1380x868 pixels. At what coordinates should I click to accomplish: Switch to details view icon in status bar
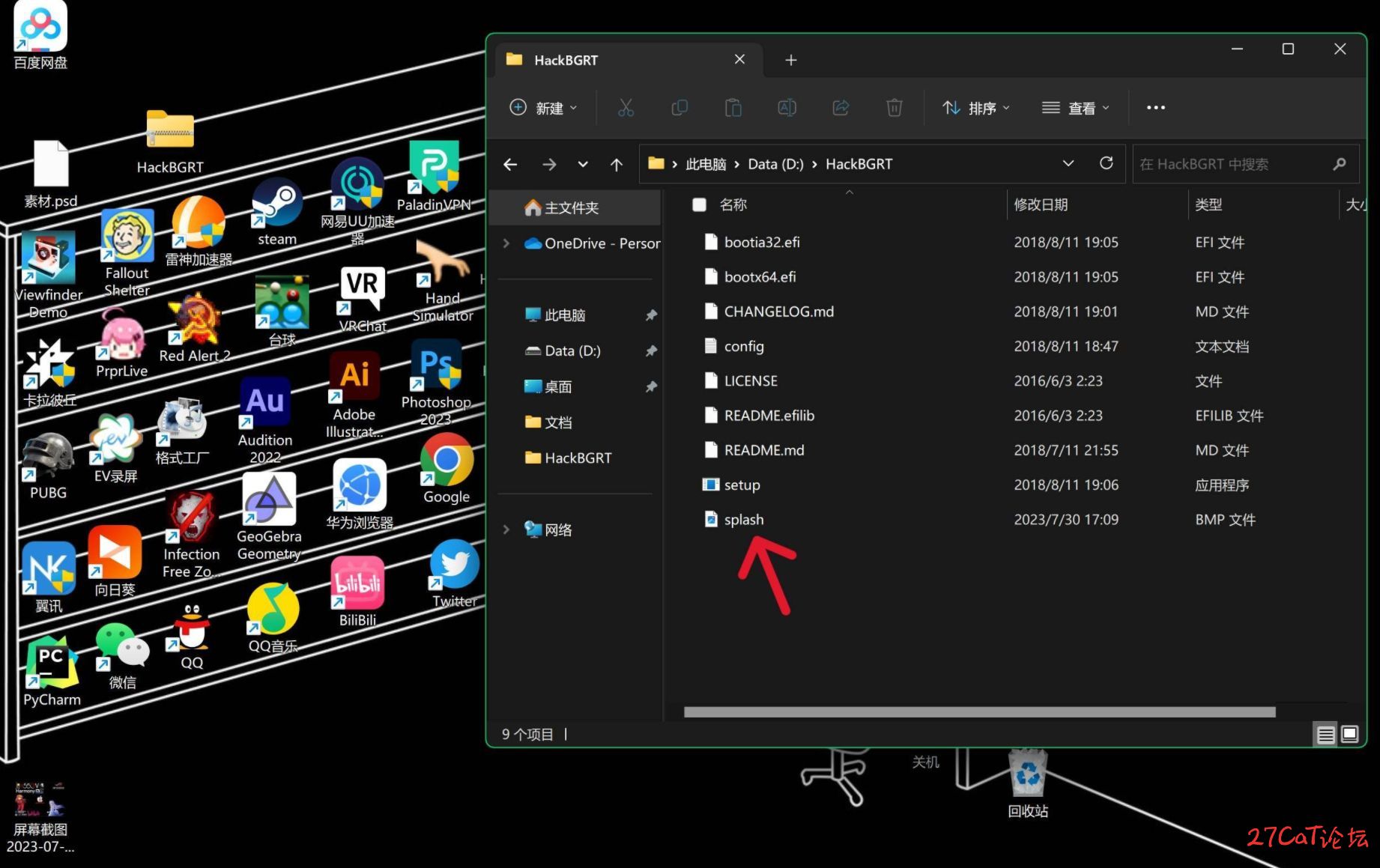[1326, 735]
